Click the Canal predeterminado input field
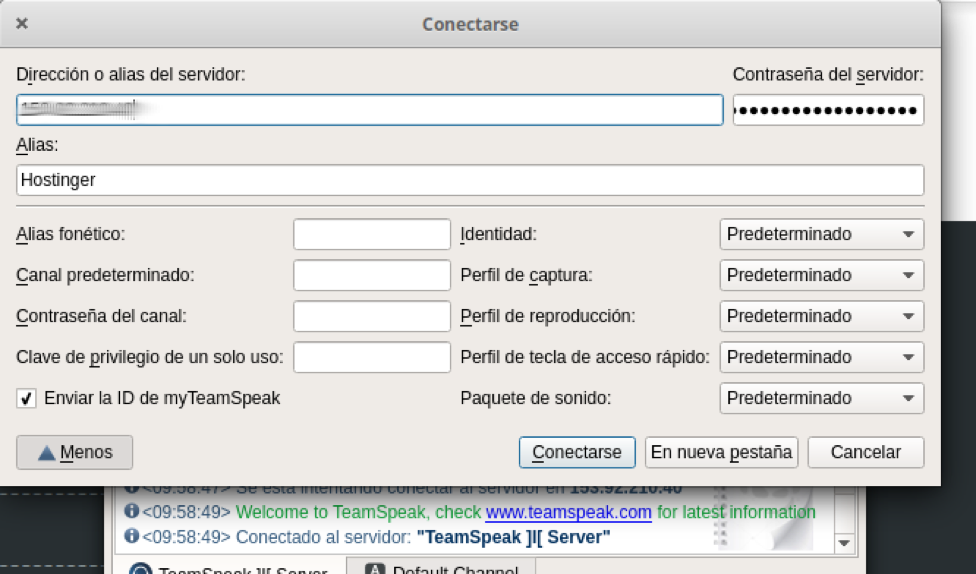 coord(371,275)
